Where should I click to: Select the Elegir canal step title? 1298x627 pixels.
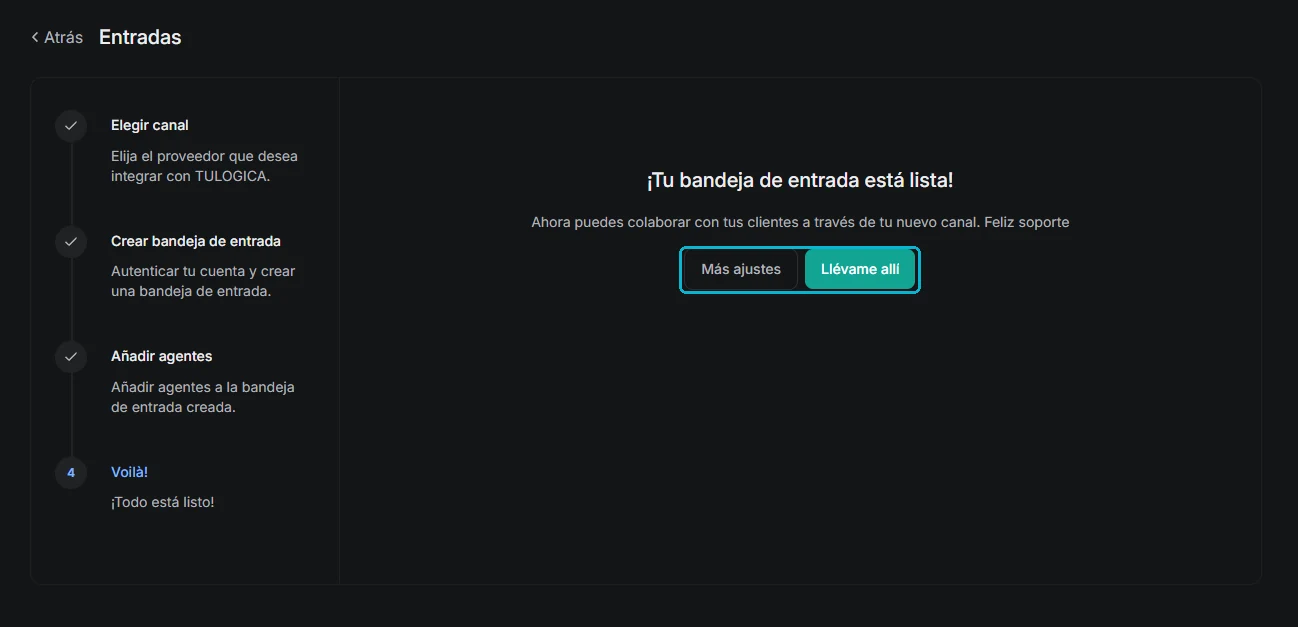click(x=150, y=125)
